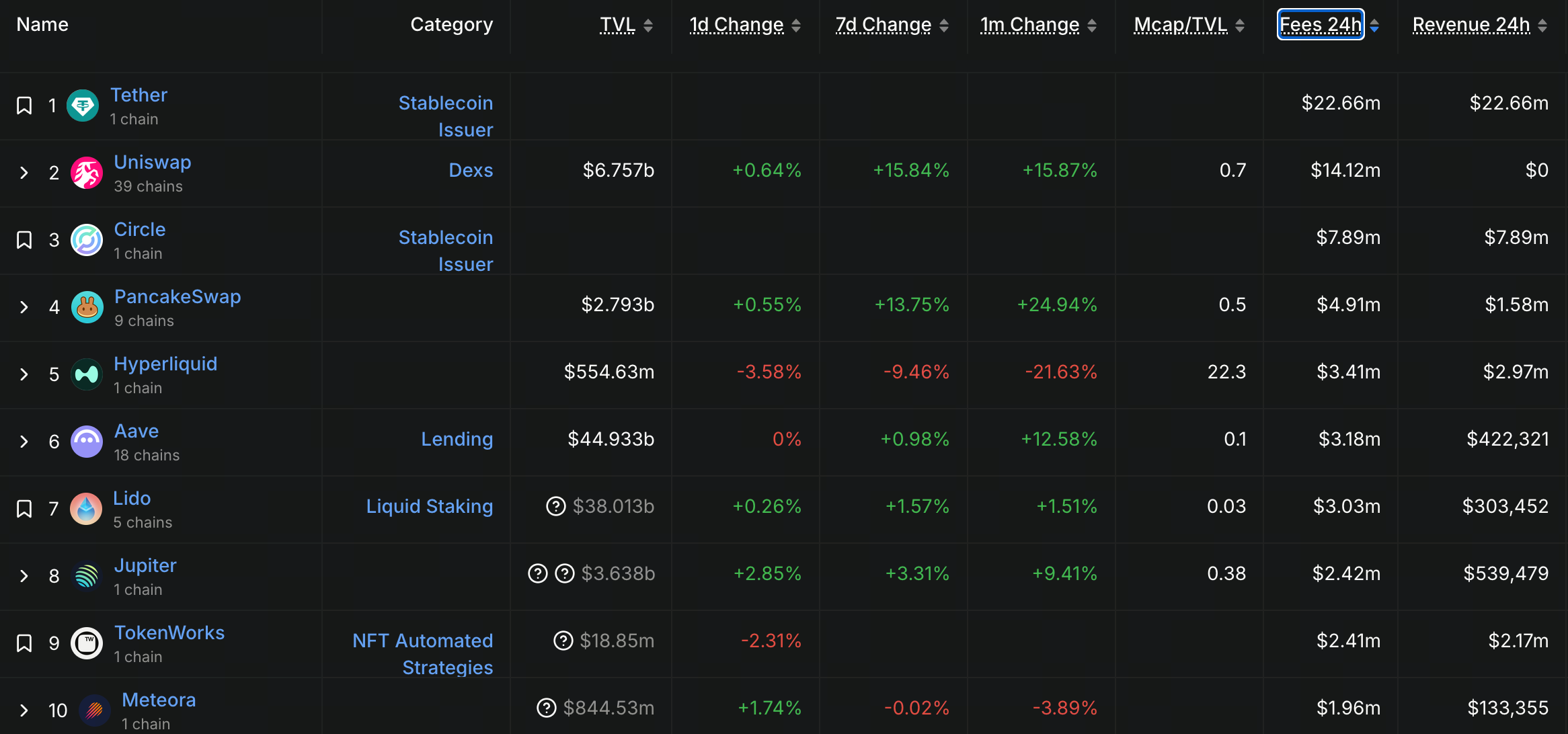Click the Hyperliquid logo icon
This screenshot has height=734, width=1568.
click(x=87, y=374)
